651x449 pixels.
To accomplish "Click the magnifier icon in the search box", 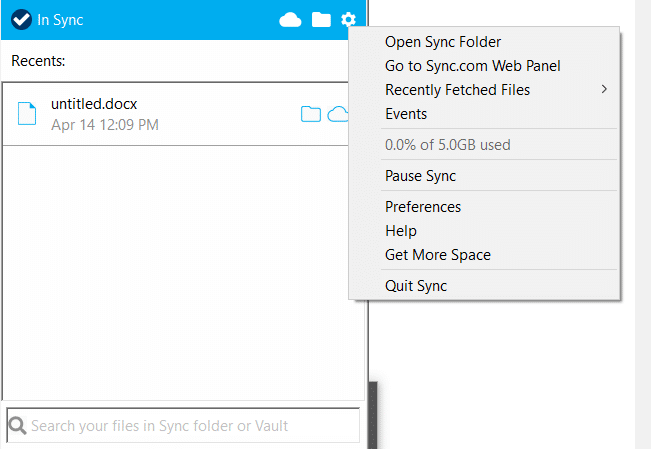I will click(17, 425).
